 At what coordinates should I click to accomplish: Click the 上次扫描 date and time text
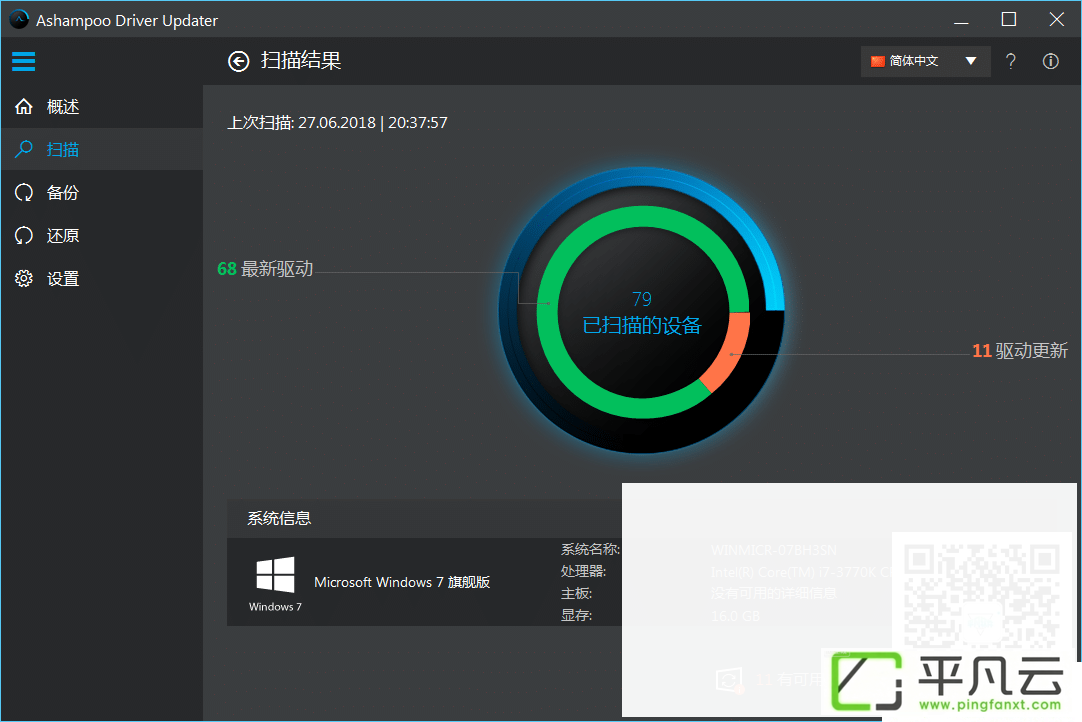pyautogui.click(x=337, y=123)
